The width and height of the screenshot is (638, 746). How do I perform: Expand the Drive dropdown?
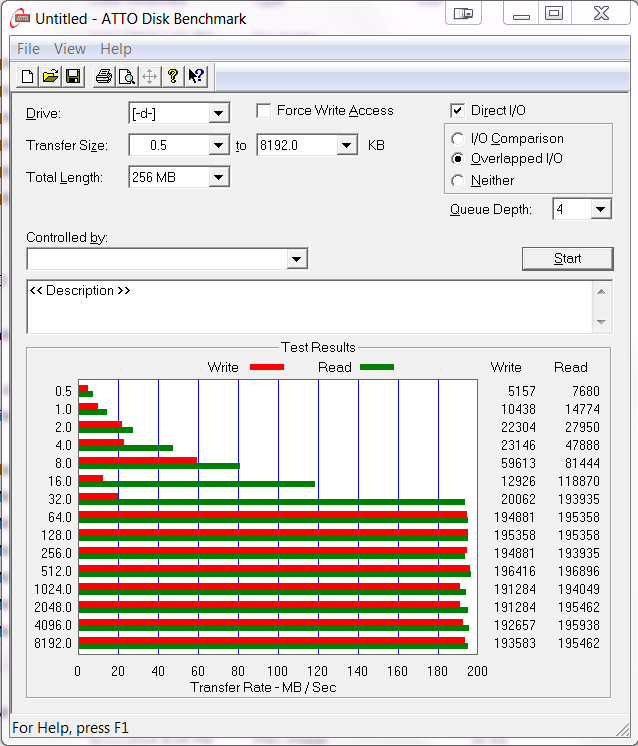pos(219,114)
